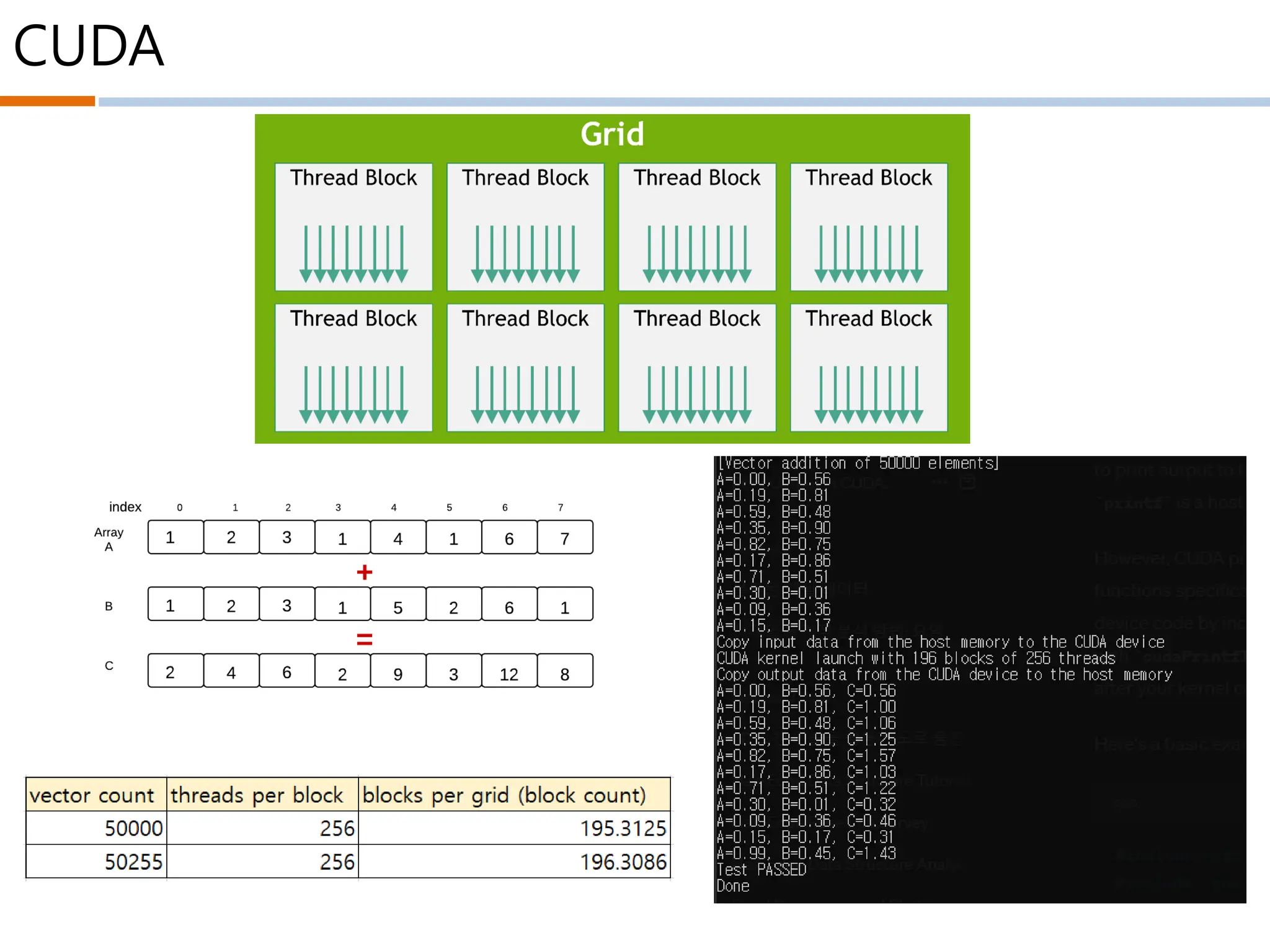This screenshot has height=952, width=1270.
Task: Click the 'Test PASSED' line in terminal
Action: tap(761, 870)
